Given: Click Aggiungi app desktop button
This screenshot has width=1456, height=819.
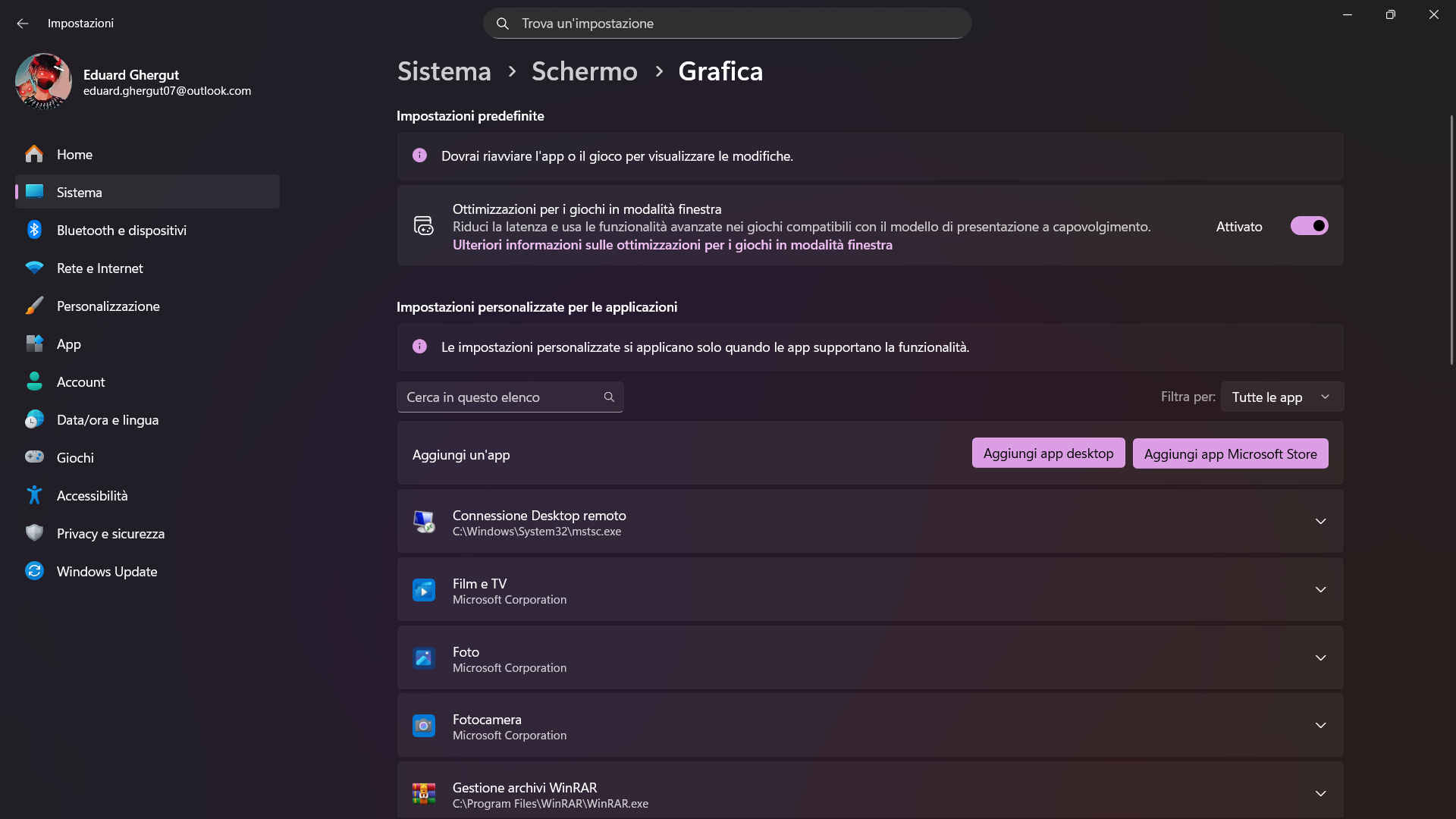Looking at the screenshot, I should point(1048,453).
